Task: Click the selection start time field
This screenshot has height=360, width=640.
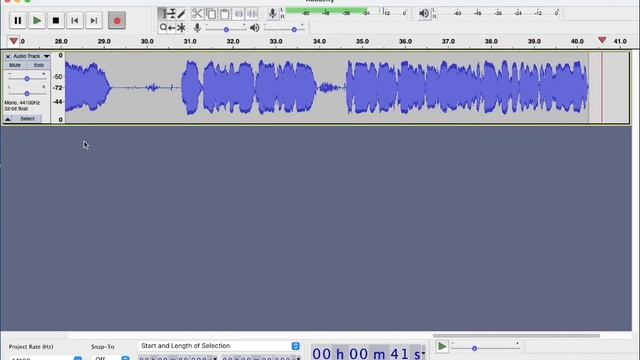Action: pos(178,358)
